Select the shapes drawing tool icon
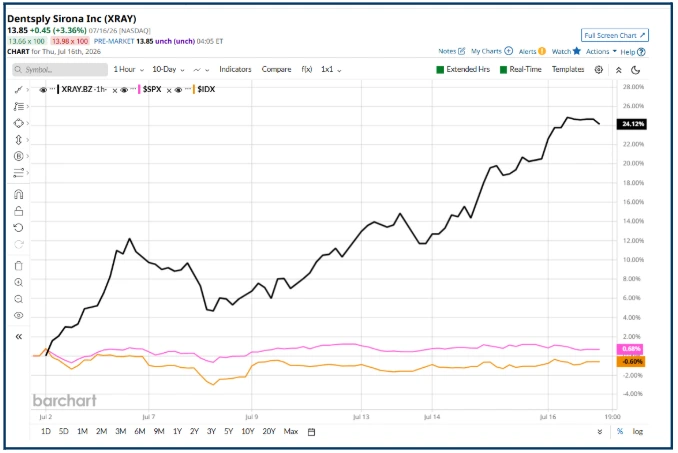The image size is (678, 453). coord(19,123)
